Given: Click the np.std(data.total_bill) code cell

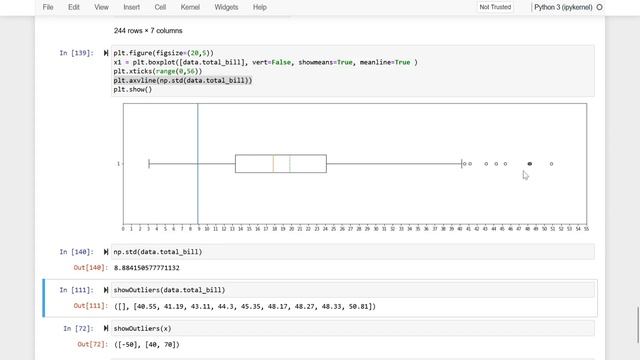Looking at the screenshot, I should tap(353, 252).
